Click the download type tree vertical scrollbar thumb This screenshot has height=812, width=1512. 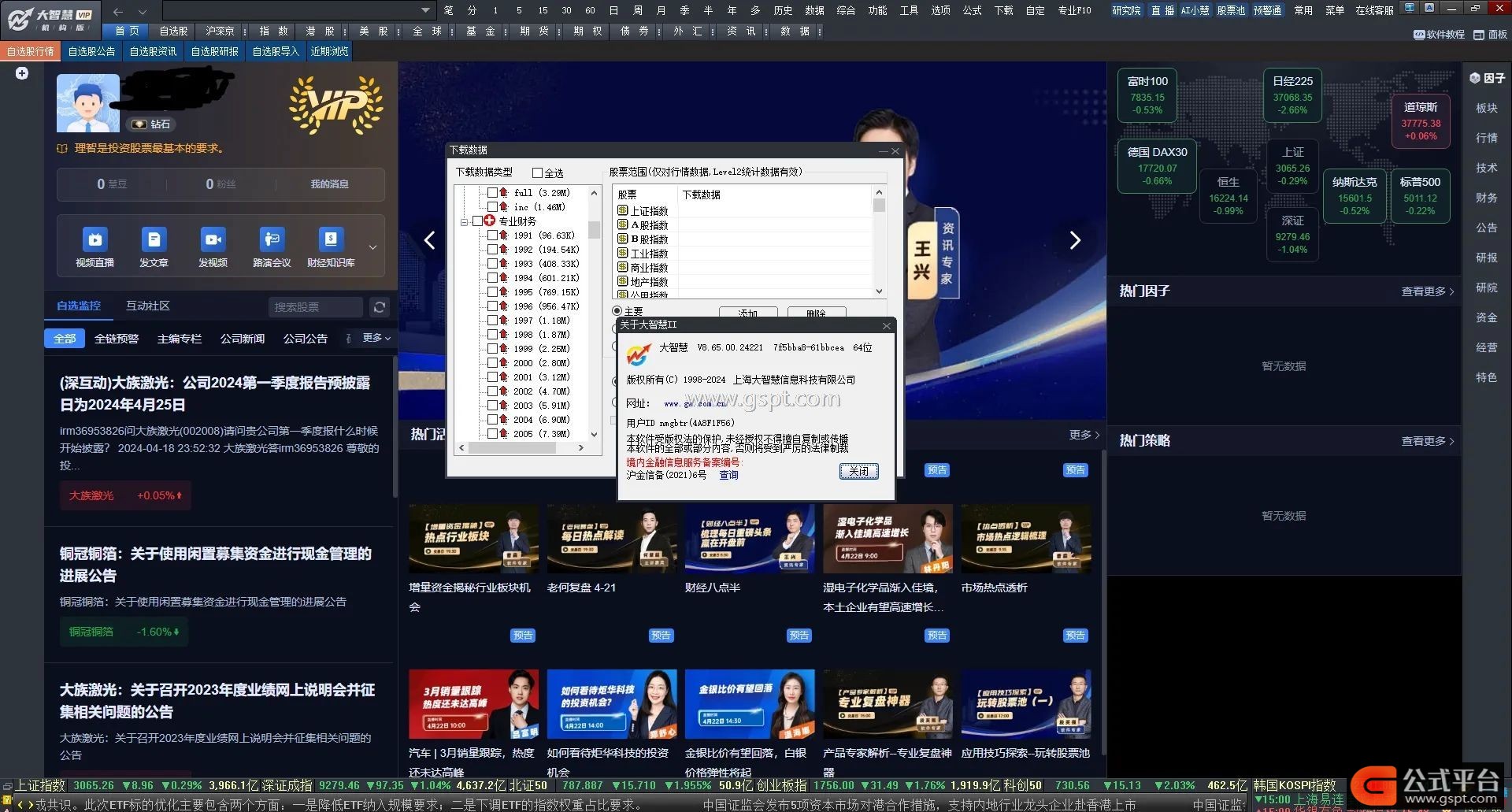coord(594,229)
